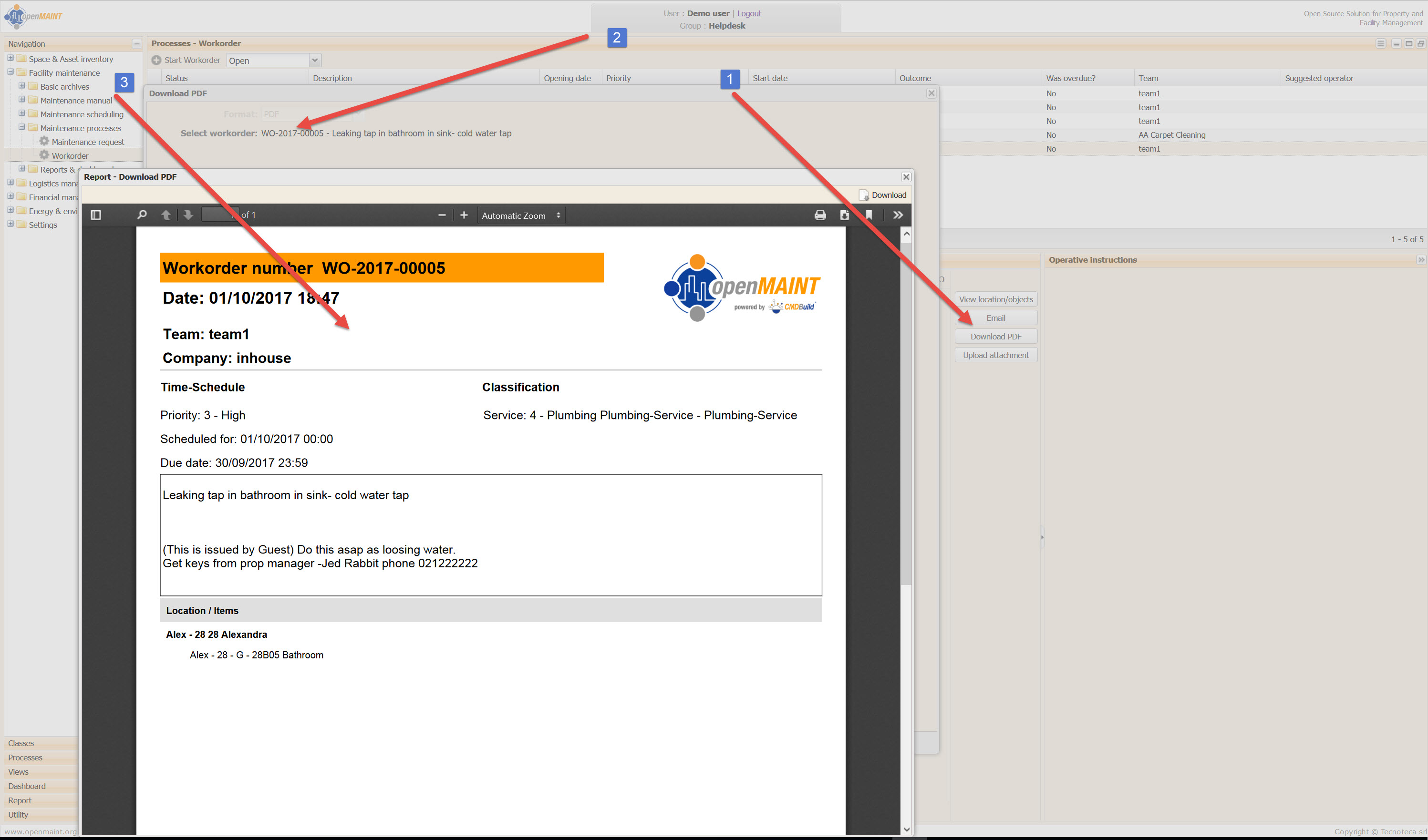Zoom out the PDF document

[442, 215]
